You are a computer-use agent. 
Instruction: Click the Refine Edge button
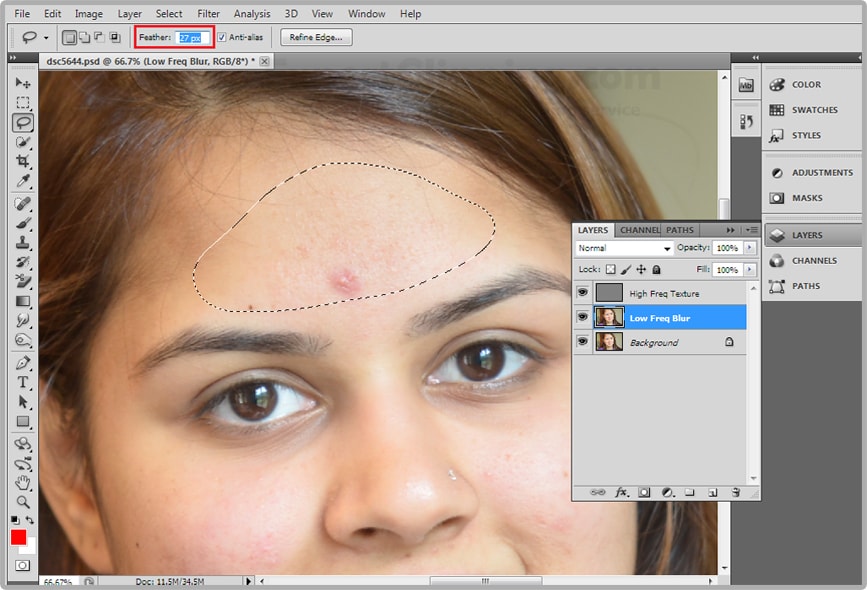click(x=316, y=37)
